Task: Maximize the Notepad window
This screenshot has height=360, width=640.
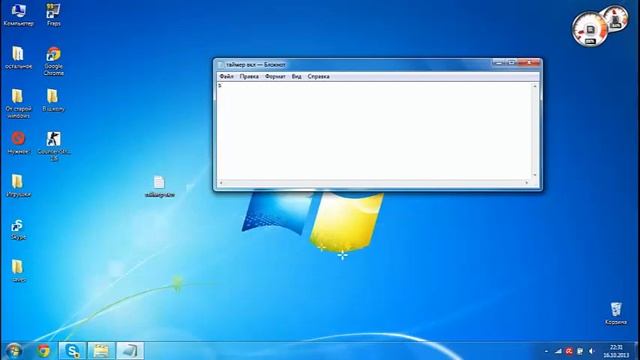Action: coord(511,62)
